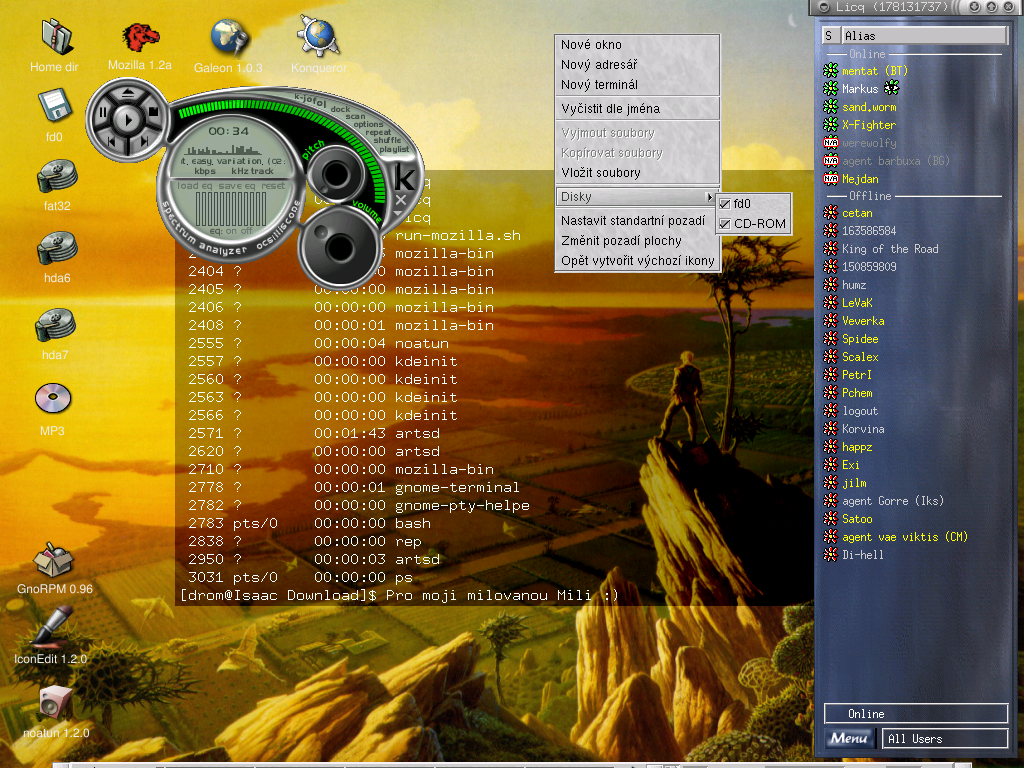This screenshot has height=768, width=1024.
Task: Click the Licq Menu button
Action: (850, 739)
